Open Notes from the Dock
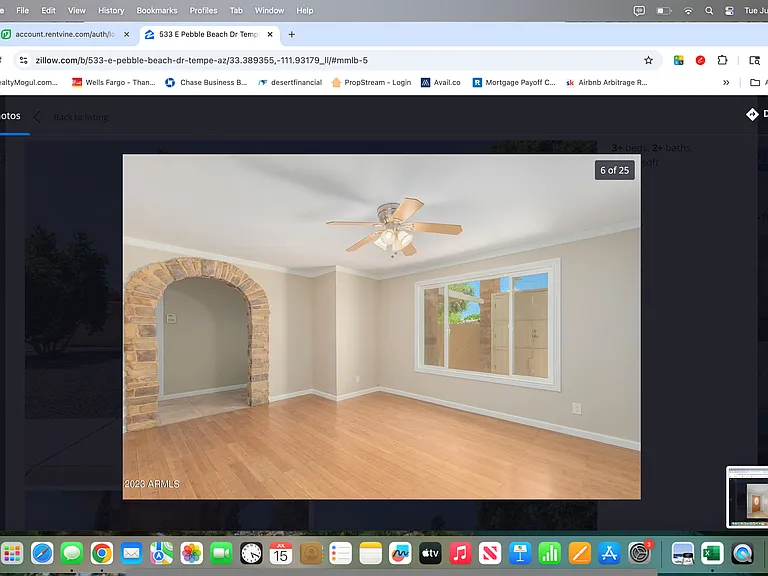 [x=370, y=554]
